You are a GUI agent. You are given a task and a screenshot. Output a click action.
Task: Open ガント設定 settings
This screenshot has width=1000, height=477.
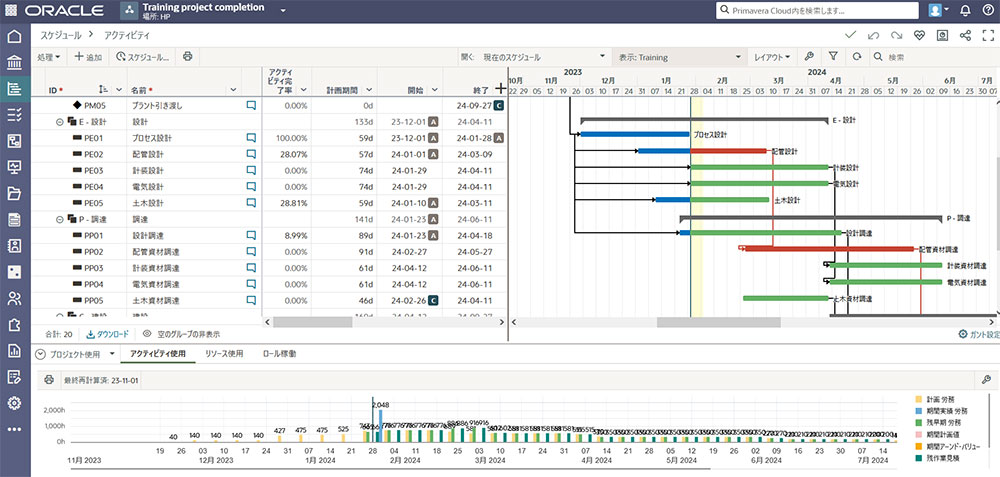(x=980, y=334)
